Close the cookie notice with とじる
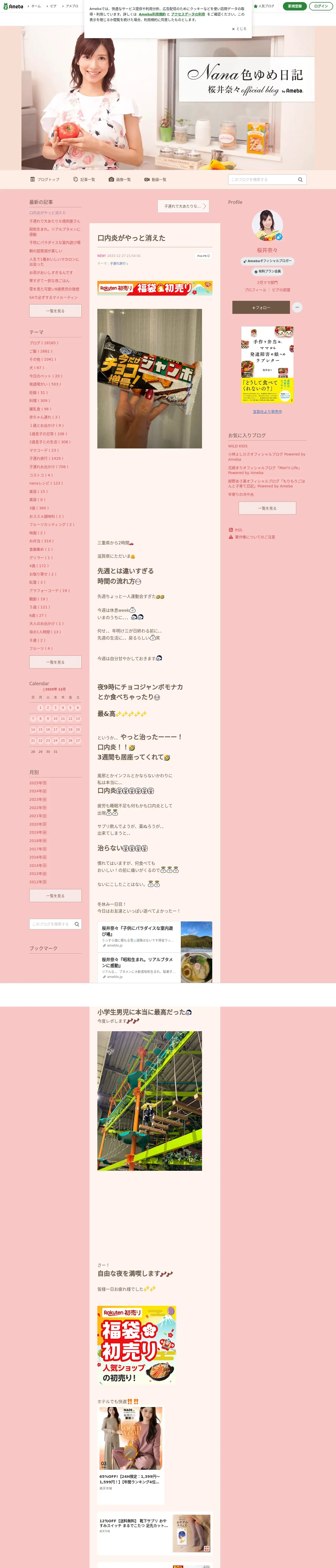 (239, 28)
